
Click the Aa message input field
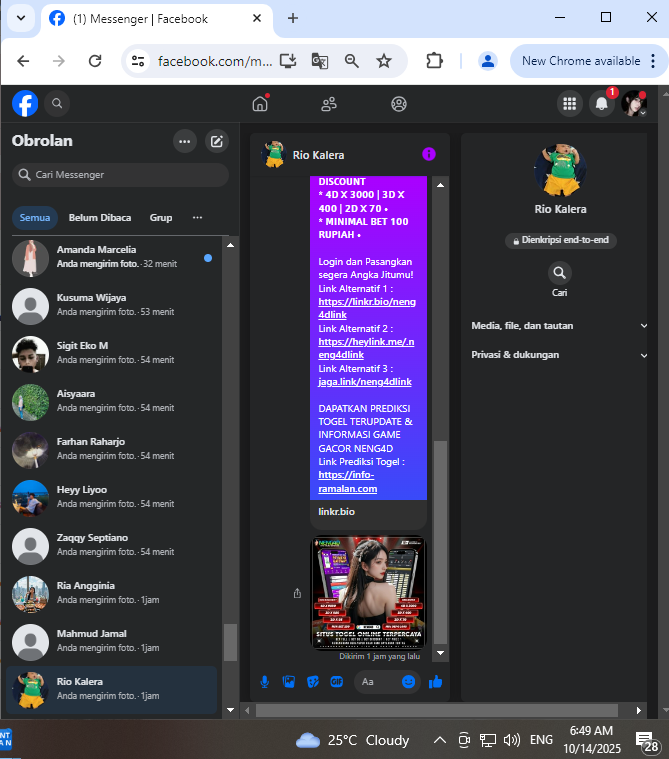pos(380,682)
